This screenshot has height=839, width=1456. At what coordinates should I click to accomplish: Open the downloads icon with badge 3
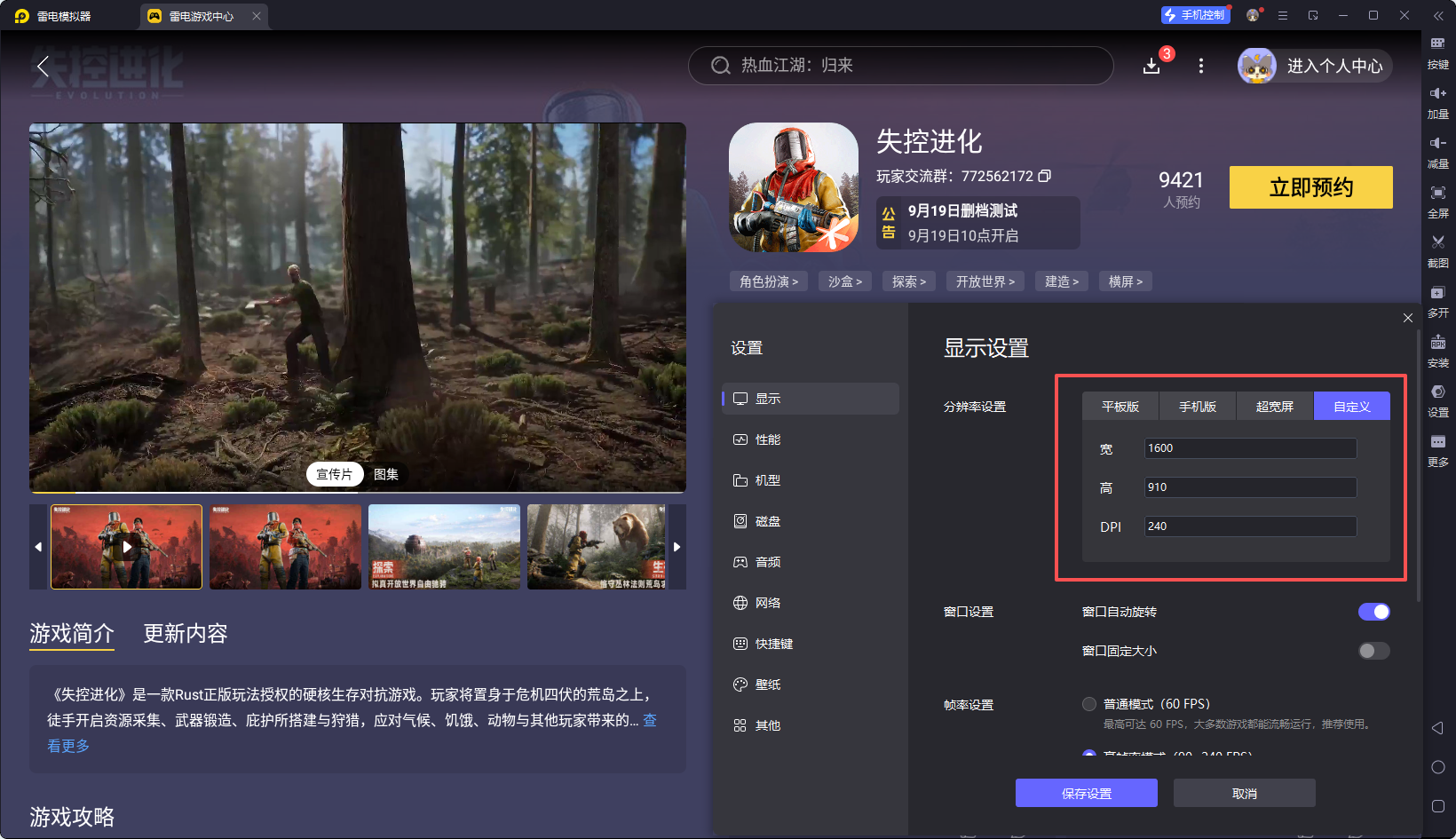coord(1151,66)
